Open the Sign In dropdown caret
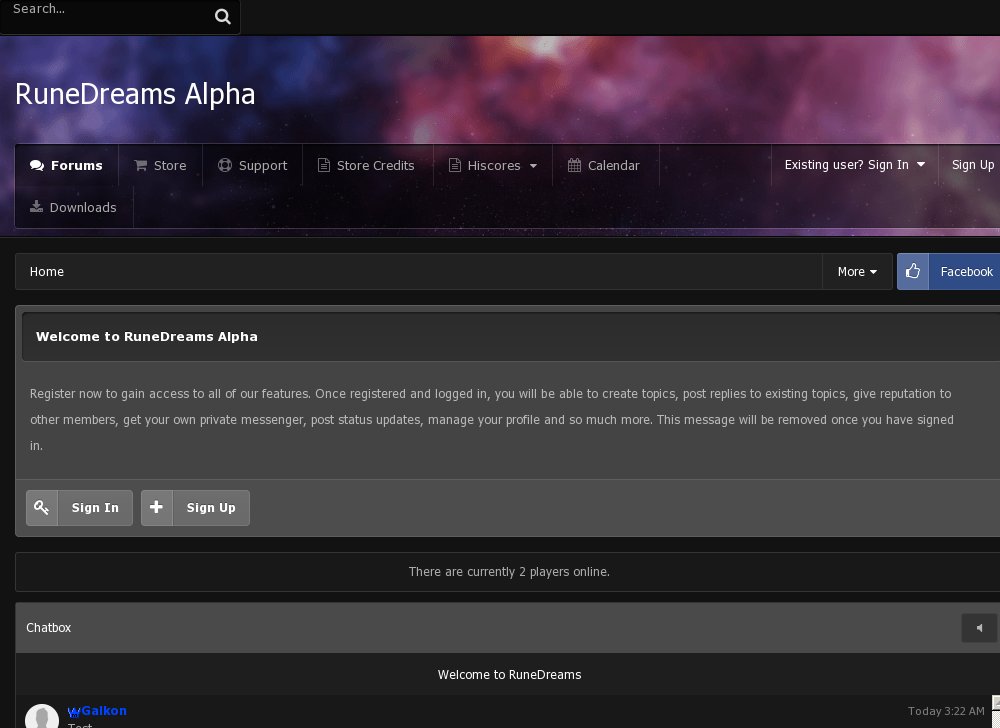This screenshot has width=1000, height=728. 920,165
